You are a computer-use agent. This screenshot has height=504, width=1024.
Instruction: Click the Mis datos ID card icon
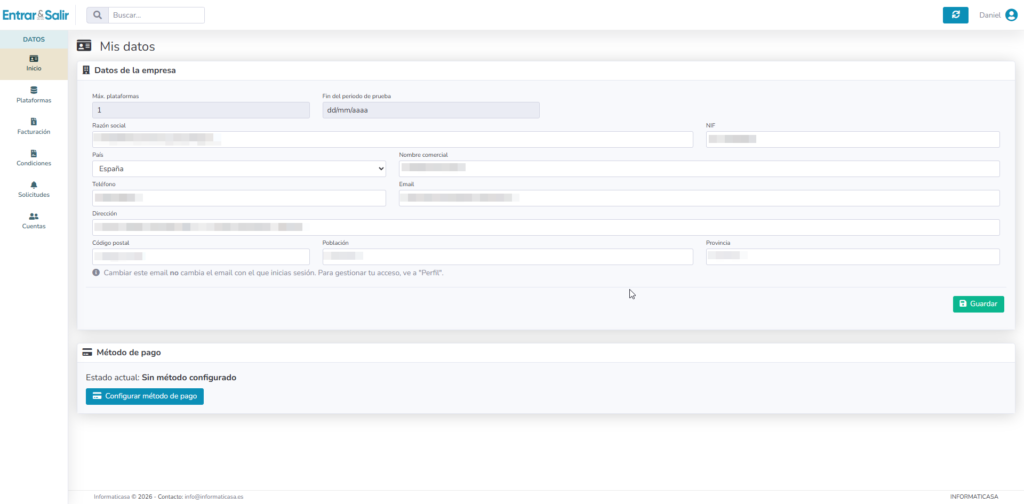pos(84,46)
